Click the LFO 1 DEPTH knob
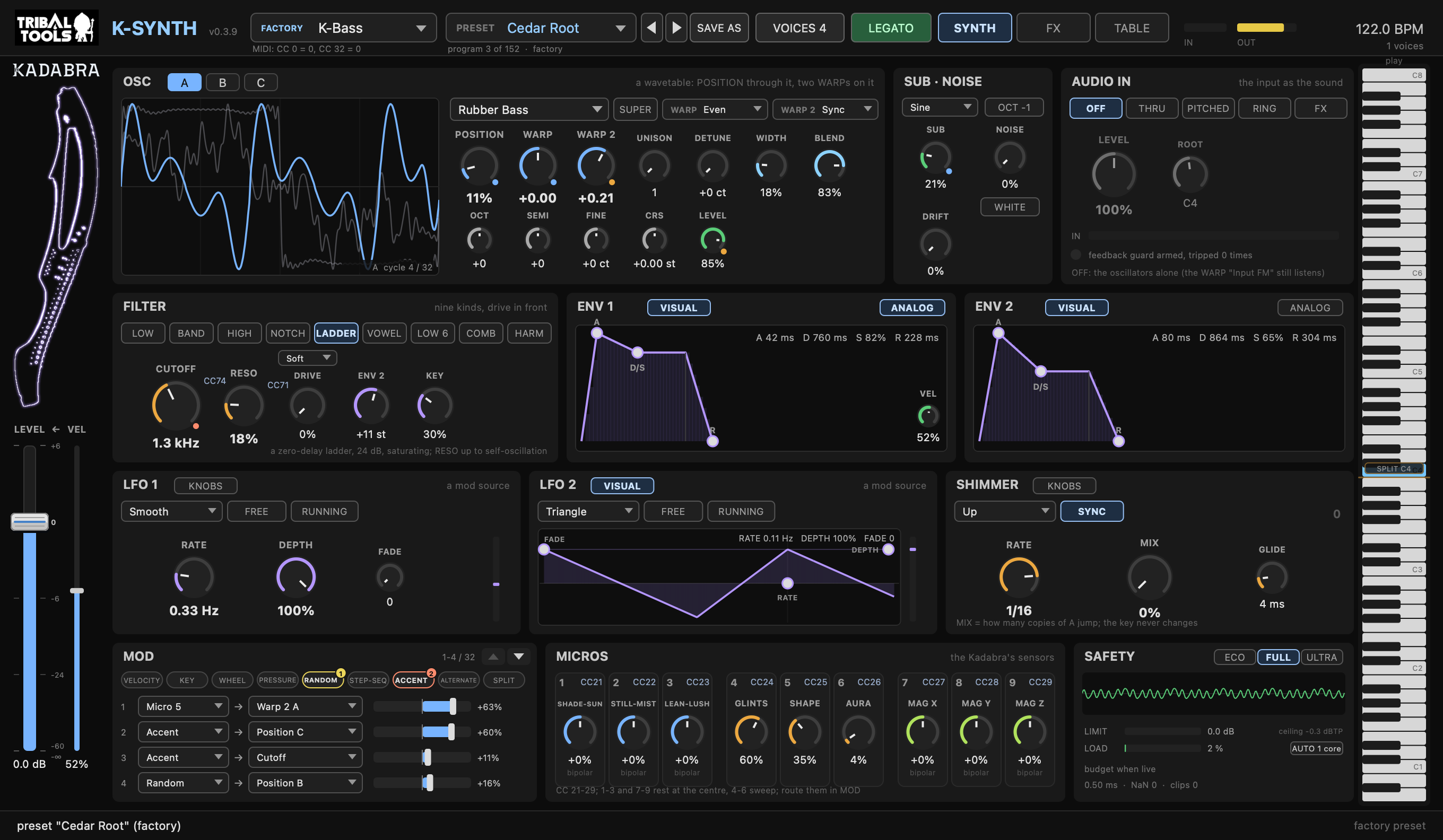The width and height of the screenshot is (1443, 840). (295, 577)
